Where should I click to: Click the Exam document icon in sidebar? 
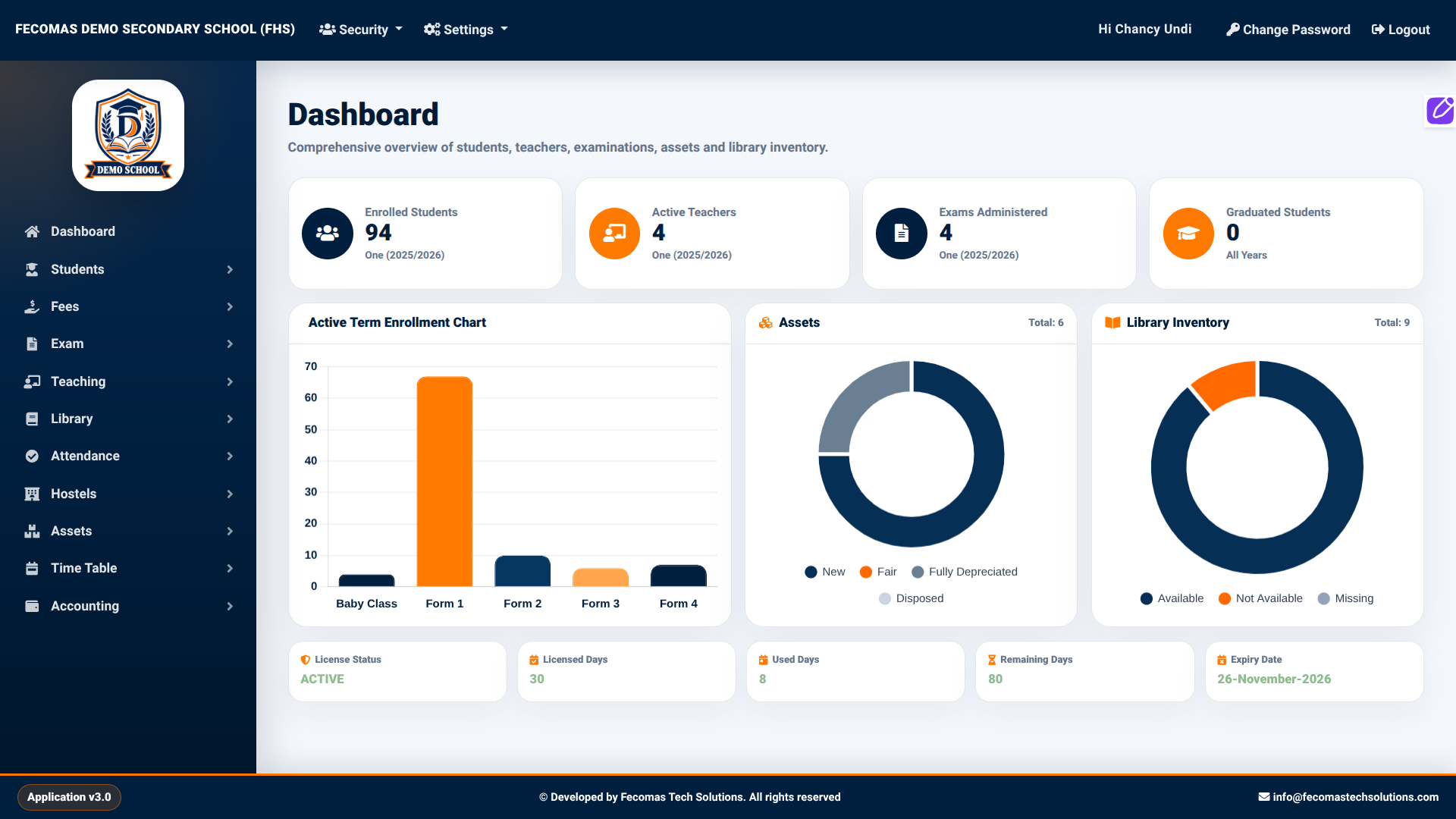click(32, 344)
